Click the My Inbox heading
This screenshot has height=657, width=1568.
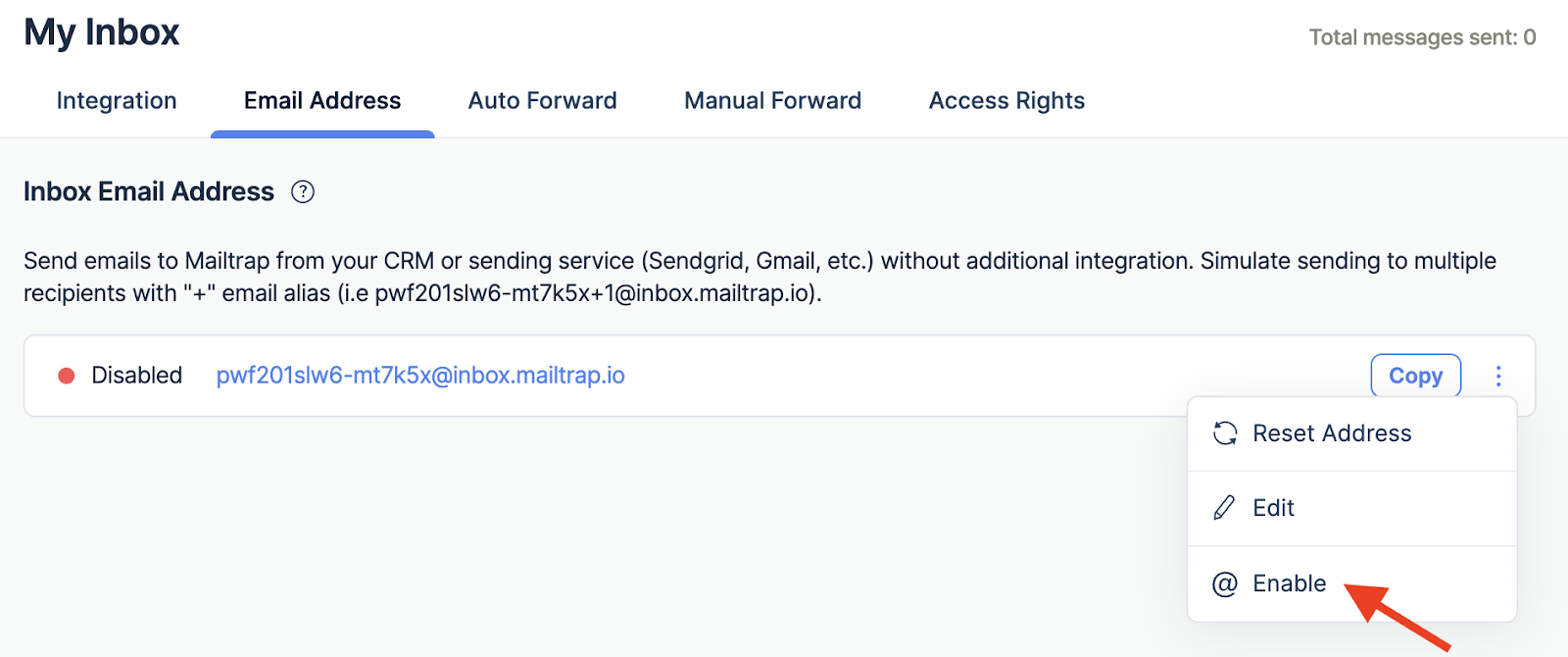[100, 31]
